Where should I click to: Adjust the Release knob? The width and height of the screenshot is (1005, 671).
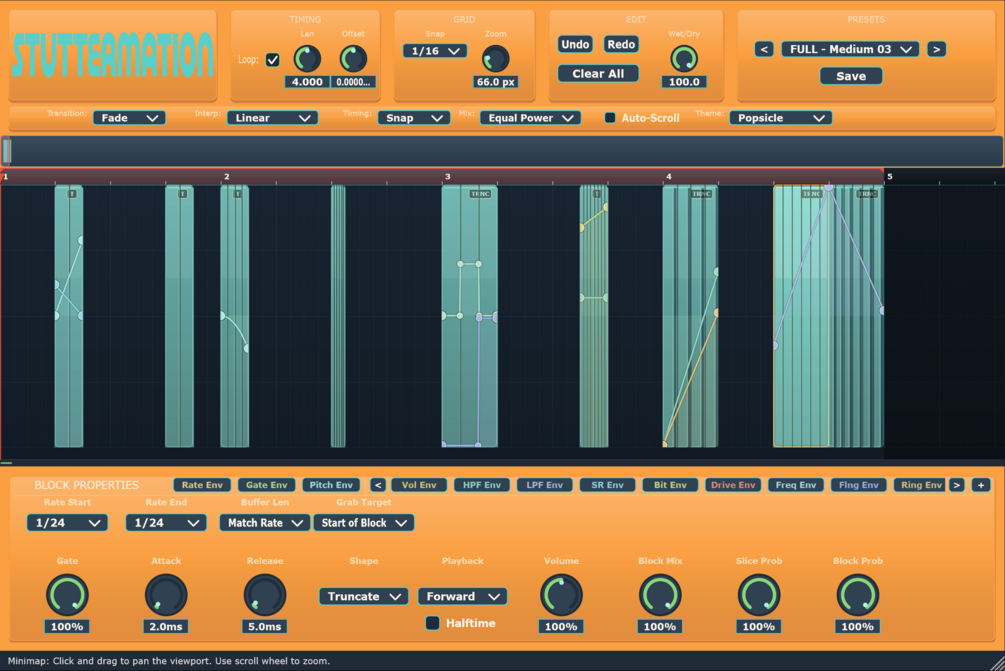coord(265,595)
